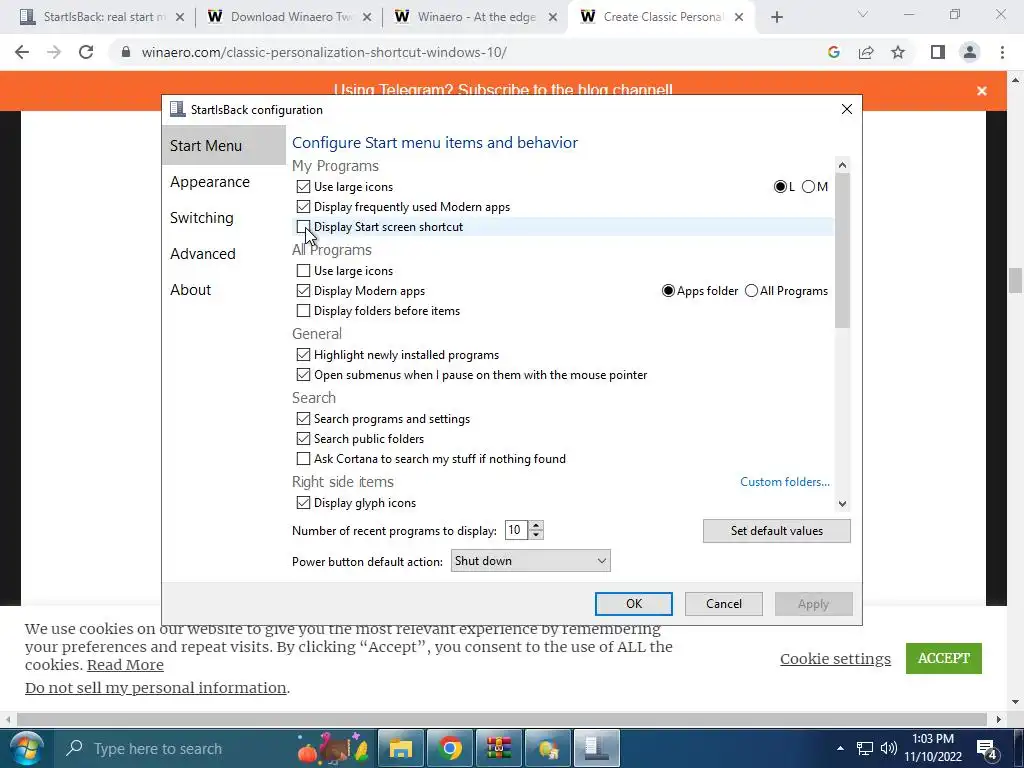The image size is (1024, 768).
Task: Increase number of recent programs
Action: point(536,526)
